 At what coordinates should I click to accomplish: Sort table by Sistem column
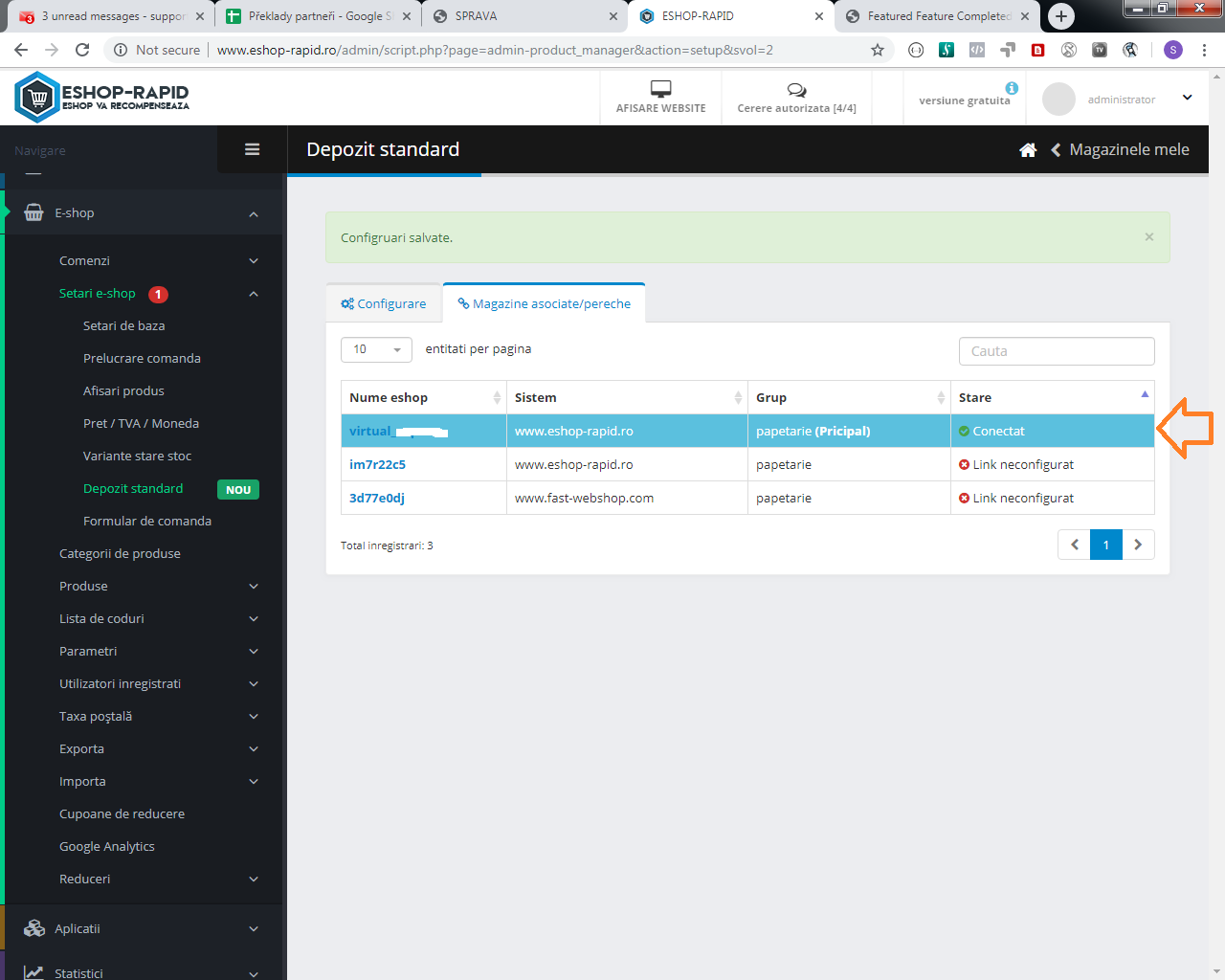[x=627, y=397]
